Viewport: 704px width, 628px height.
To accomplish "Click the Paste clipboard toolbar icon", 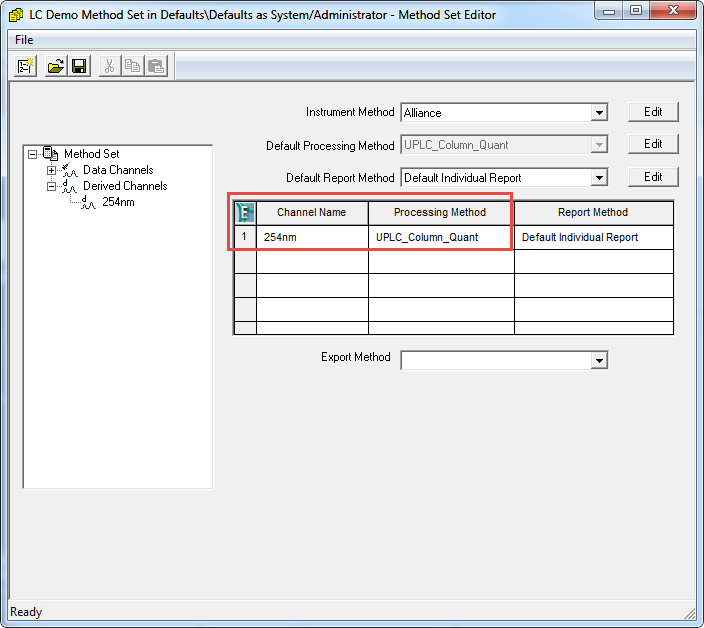I will coord(155,66).
